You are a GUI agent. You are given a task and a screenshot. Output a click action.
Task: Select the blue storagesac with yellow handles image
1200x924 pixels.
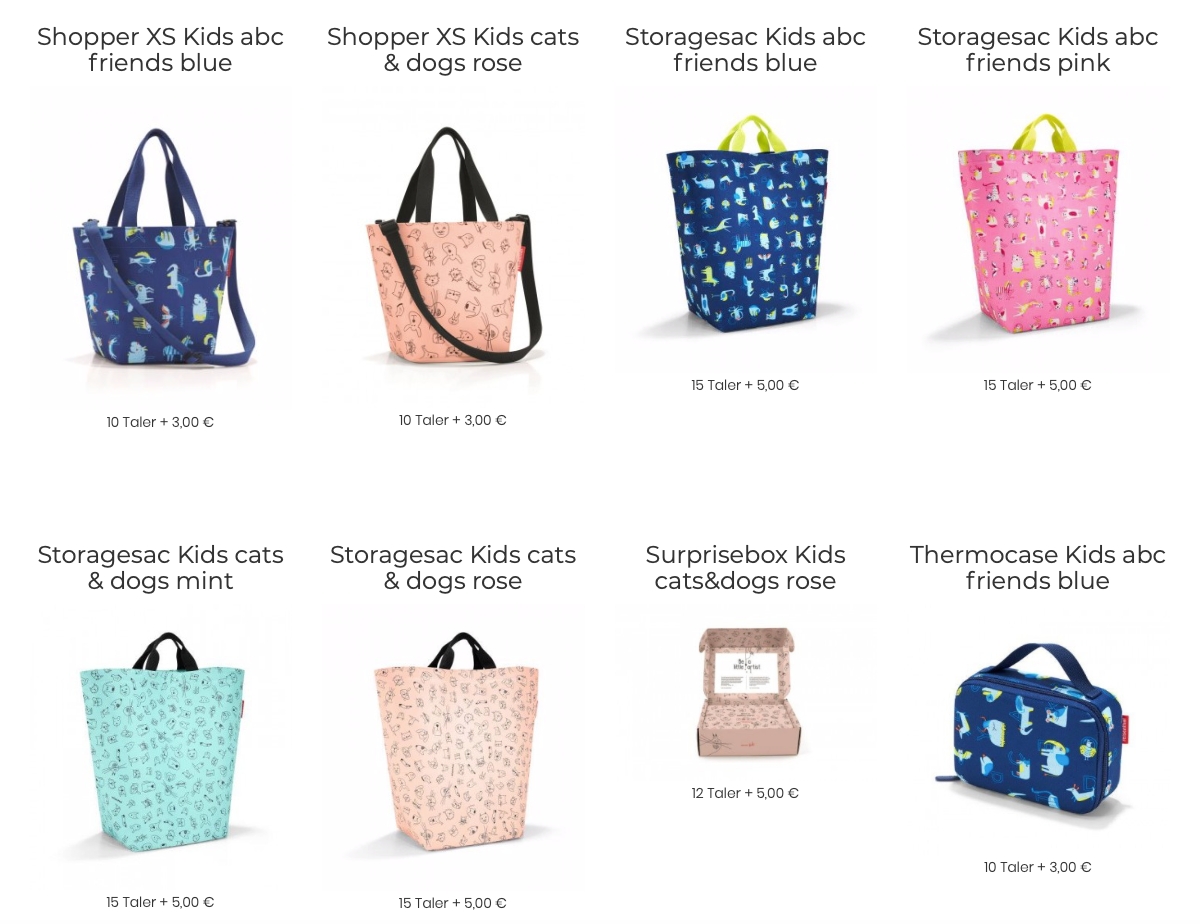(x=745, y=229)
